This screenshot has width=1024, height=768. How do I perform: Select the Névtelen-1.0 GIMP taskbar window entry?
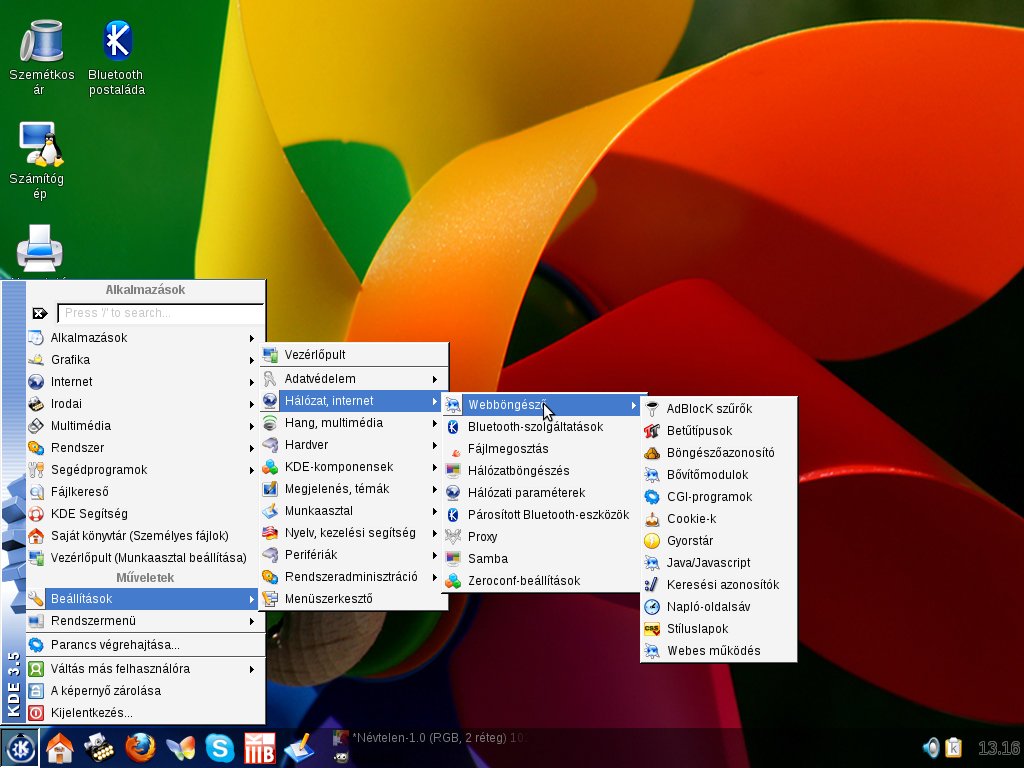pyautogui.click(x=430, y=738)
